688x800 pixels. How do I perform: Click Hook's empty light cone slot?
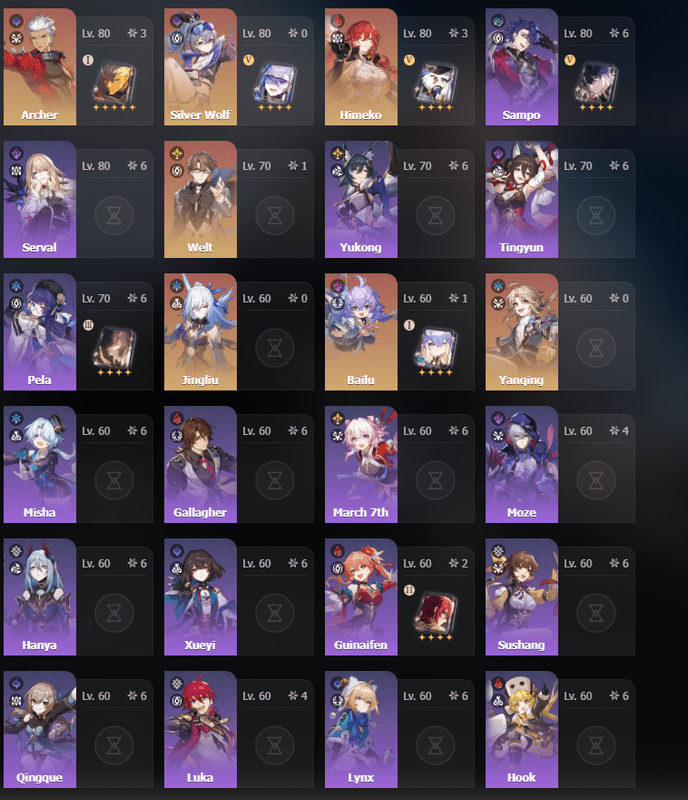[x=596, y=745]
